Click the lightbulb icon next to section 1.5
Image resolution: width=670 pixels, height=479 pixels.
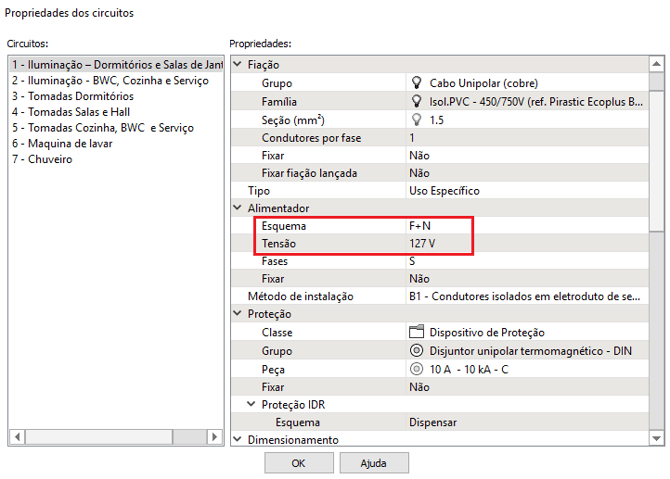coord(416,119)
